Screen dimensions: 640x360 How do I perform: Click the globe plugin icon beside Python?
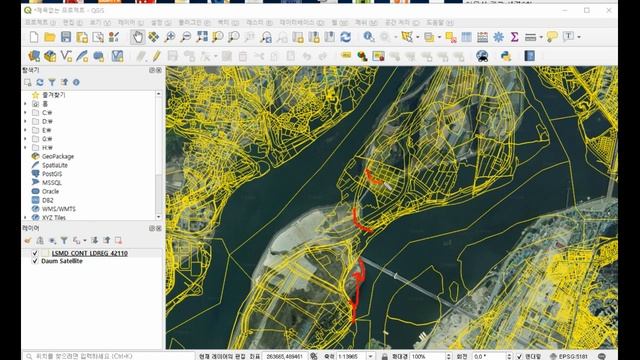click(x=482, y=56)
